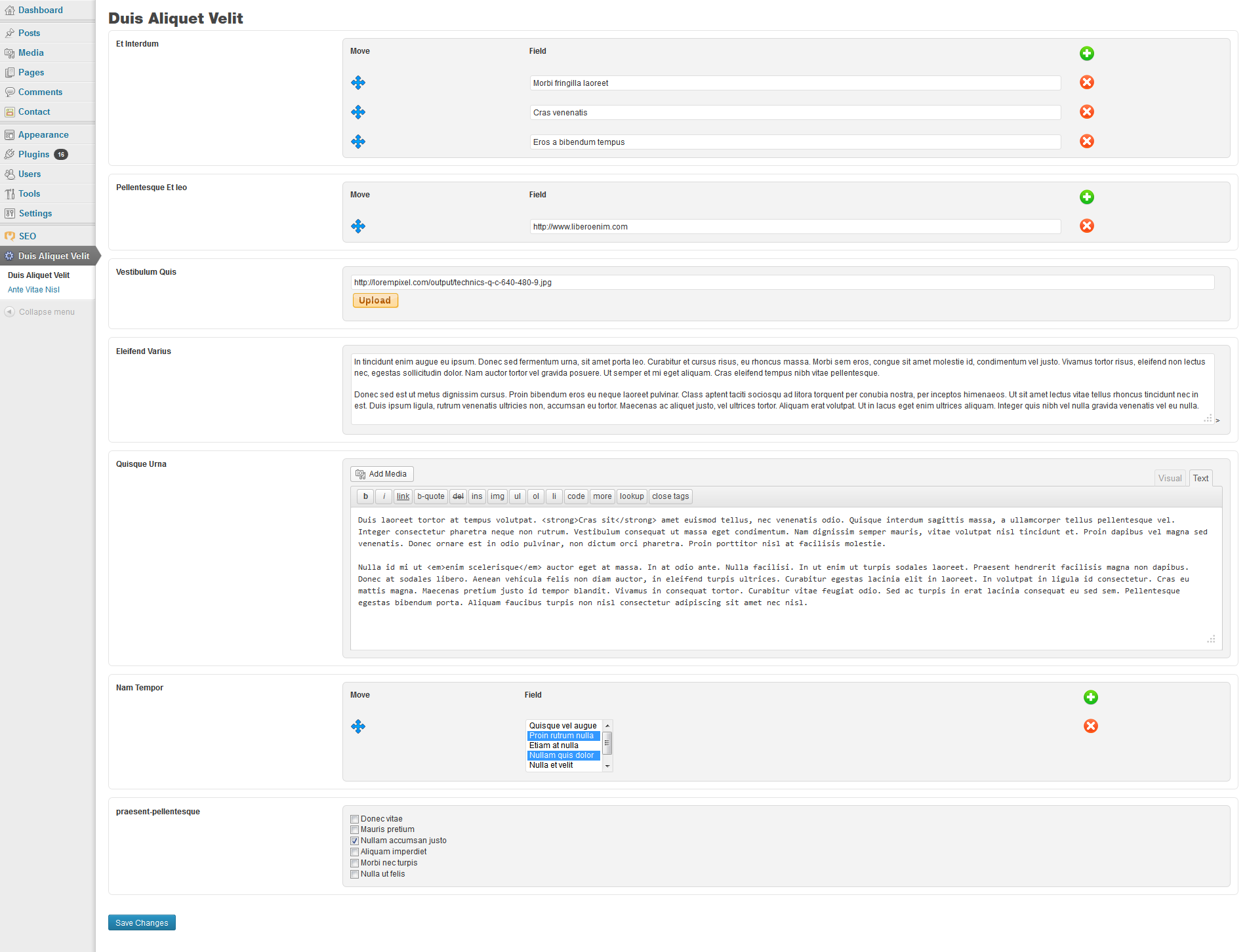Image resolution: width=1245 pixels, height=952 pixels.
Task: Click the Posts pin icon
Action: [x=10, y=33]
